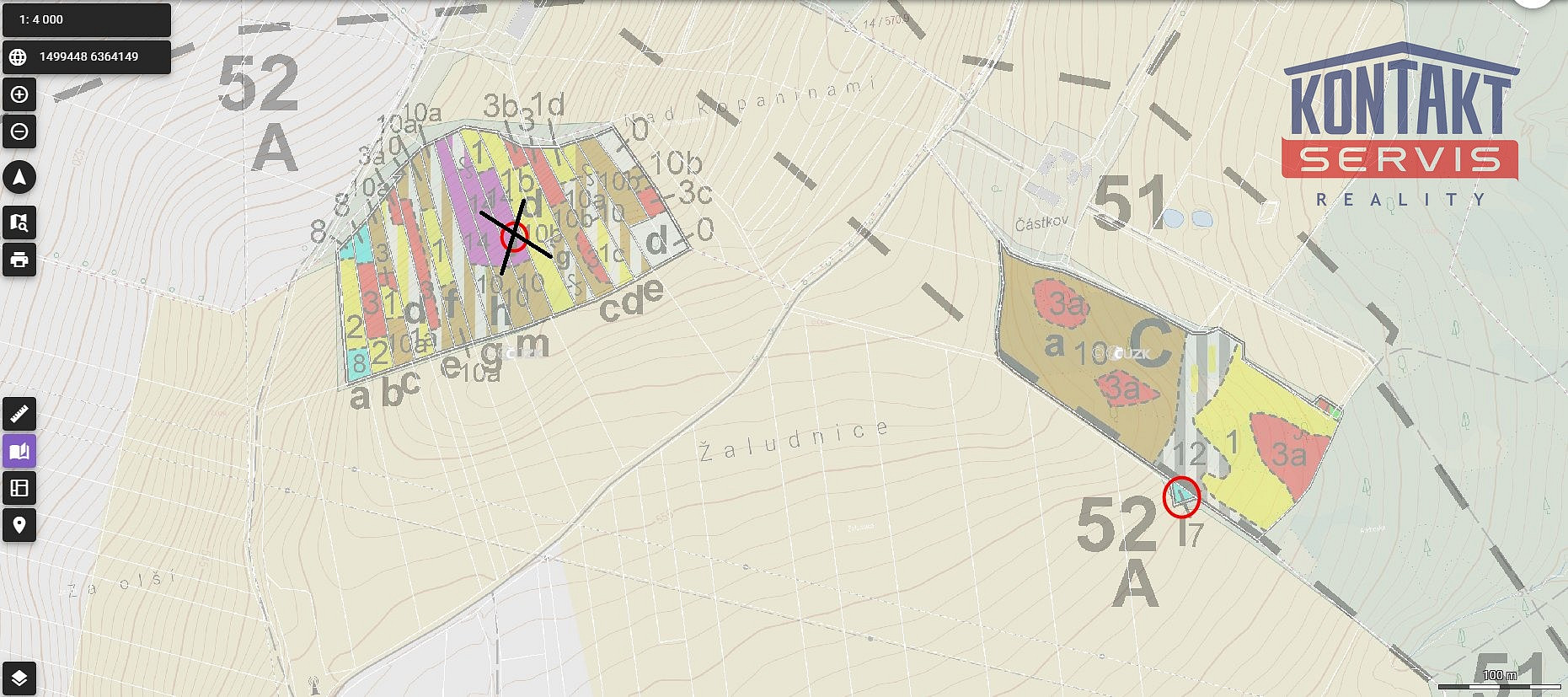Zoom out with the minus button
This screenshot has width=1568, height=697.
coord(19,131)
